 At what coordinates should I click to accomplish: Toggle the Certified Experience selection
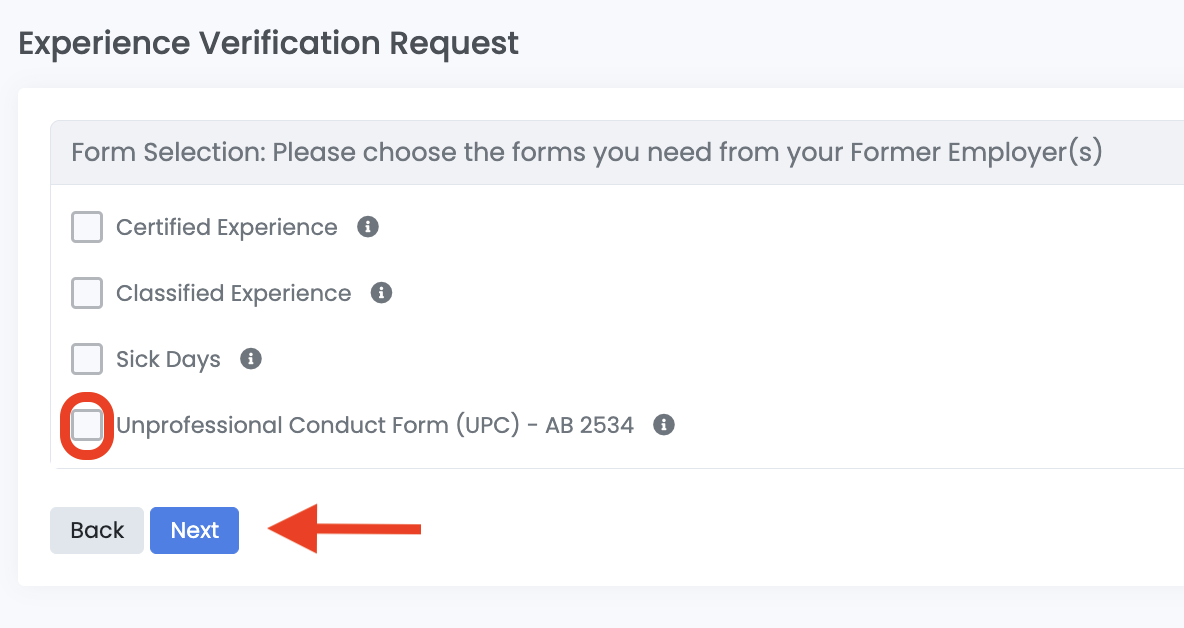pyautogui.click(x=86, y=227)
